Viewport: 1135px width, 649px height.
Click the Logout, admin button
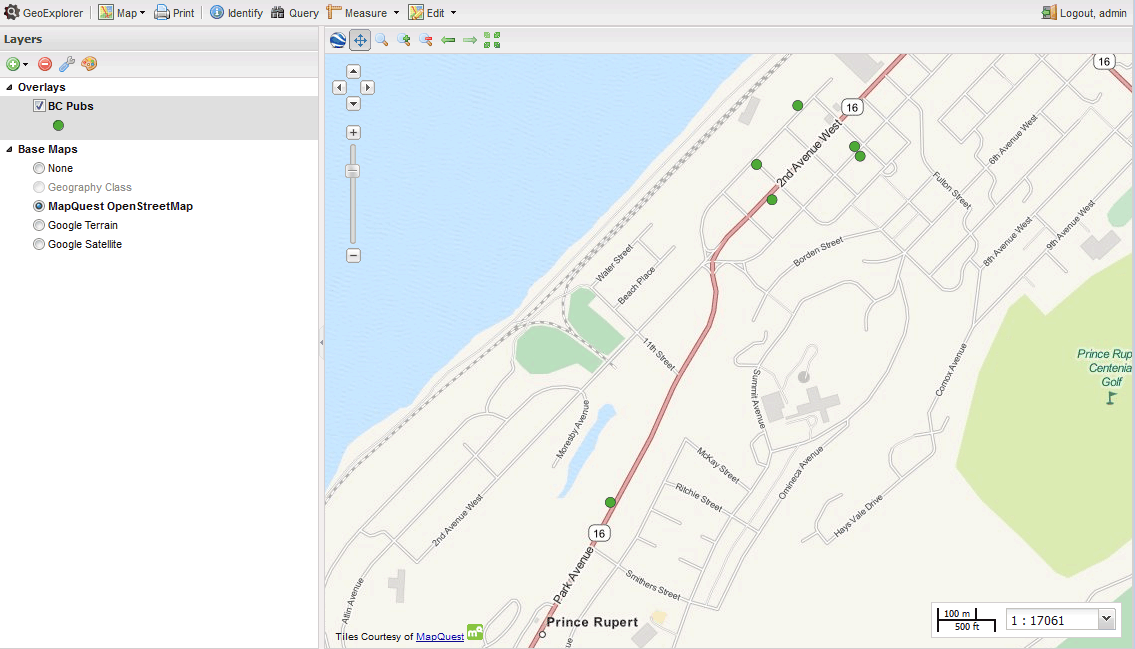(x=1085, y=13)
